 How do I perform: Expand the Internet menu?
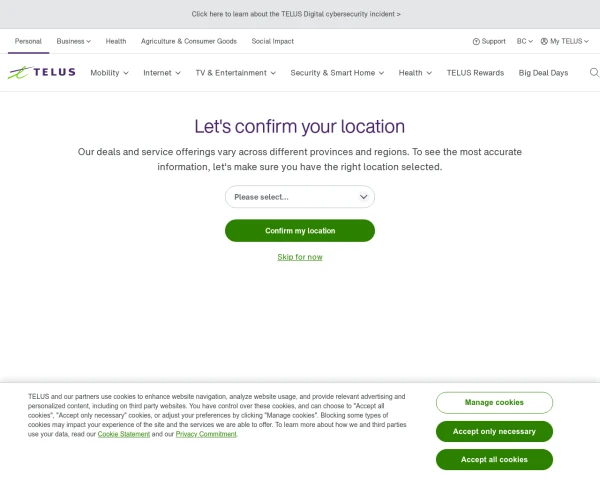pos(162,73)
